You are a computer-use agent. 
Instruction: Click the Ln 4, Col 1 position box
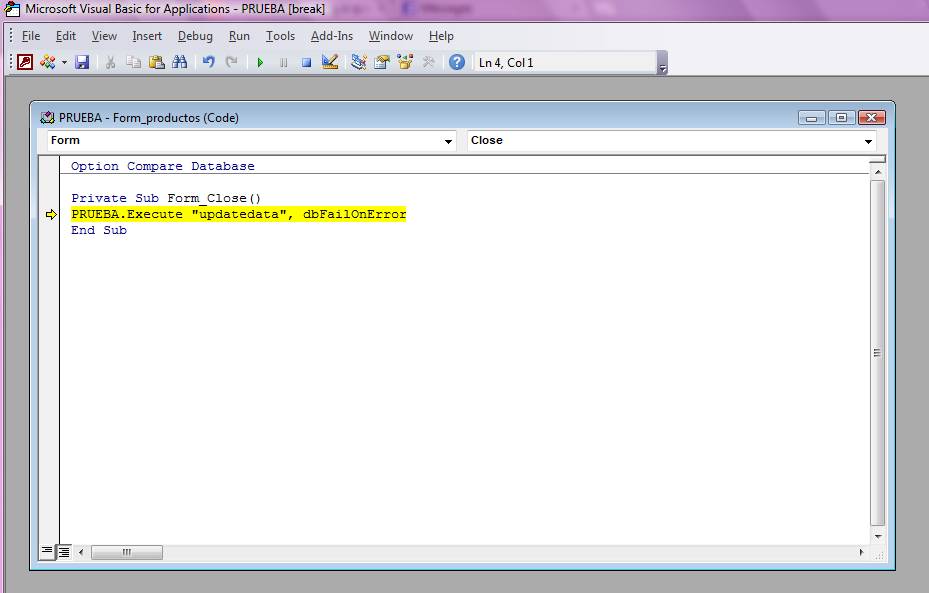pyautogui.click(x=565, y=63)
